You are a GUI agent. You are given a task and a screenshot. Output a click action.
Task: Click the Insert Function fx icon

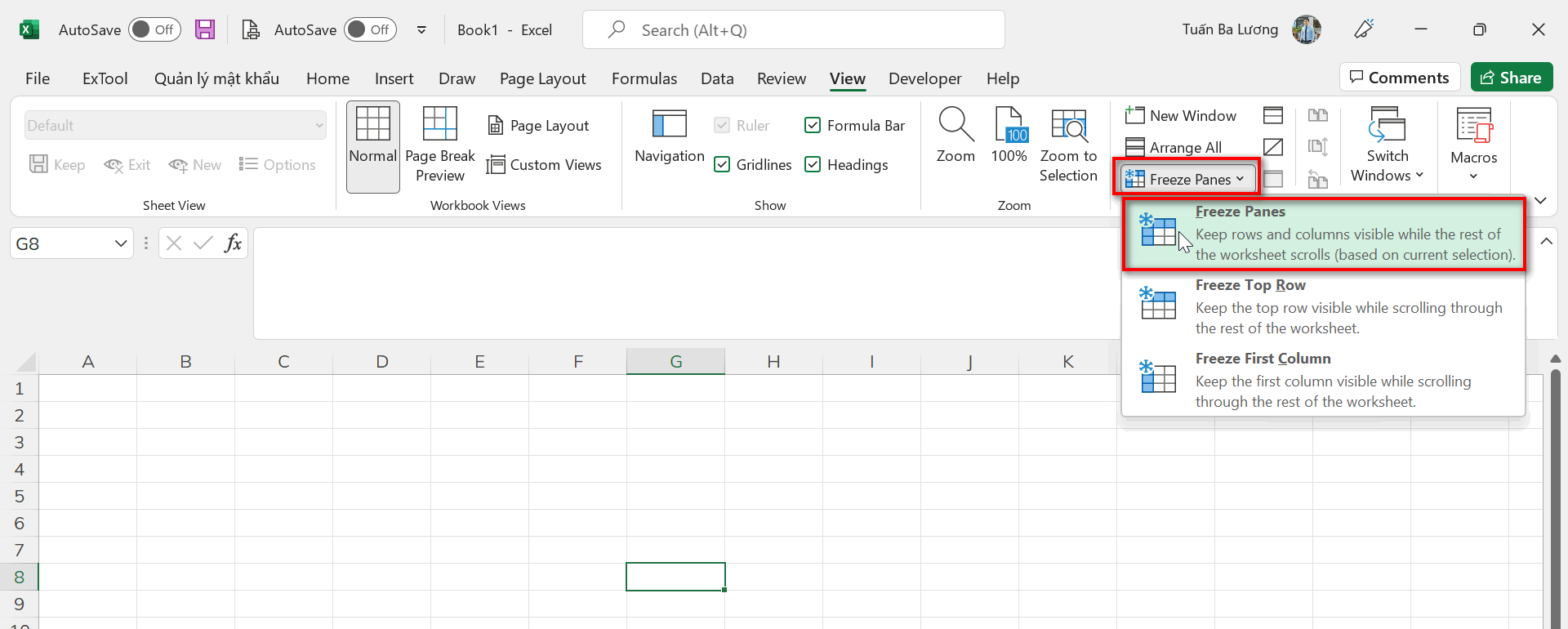click(233, 243)
